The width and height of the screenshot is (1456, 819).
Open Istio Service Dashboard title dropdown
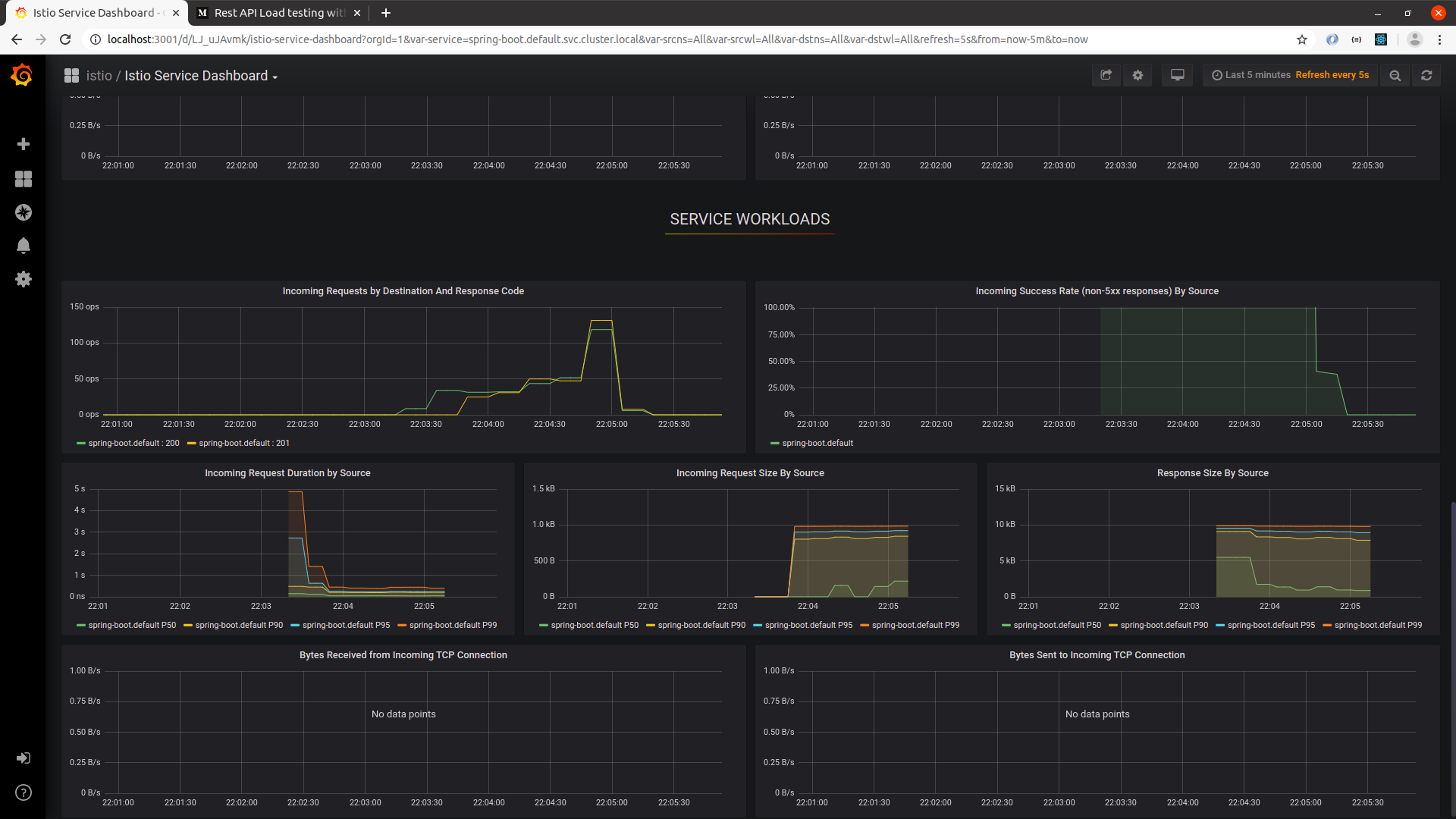point(201,76)
